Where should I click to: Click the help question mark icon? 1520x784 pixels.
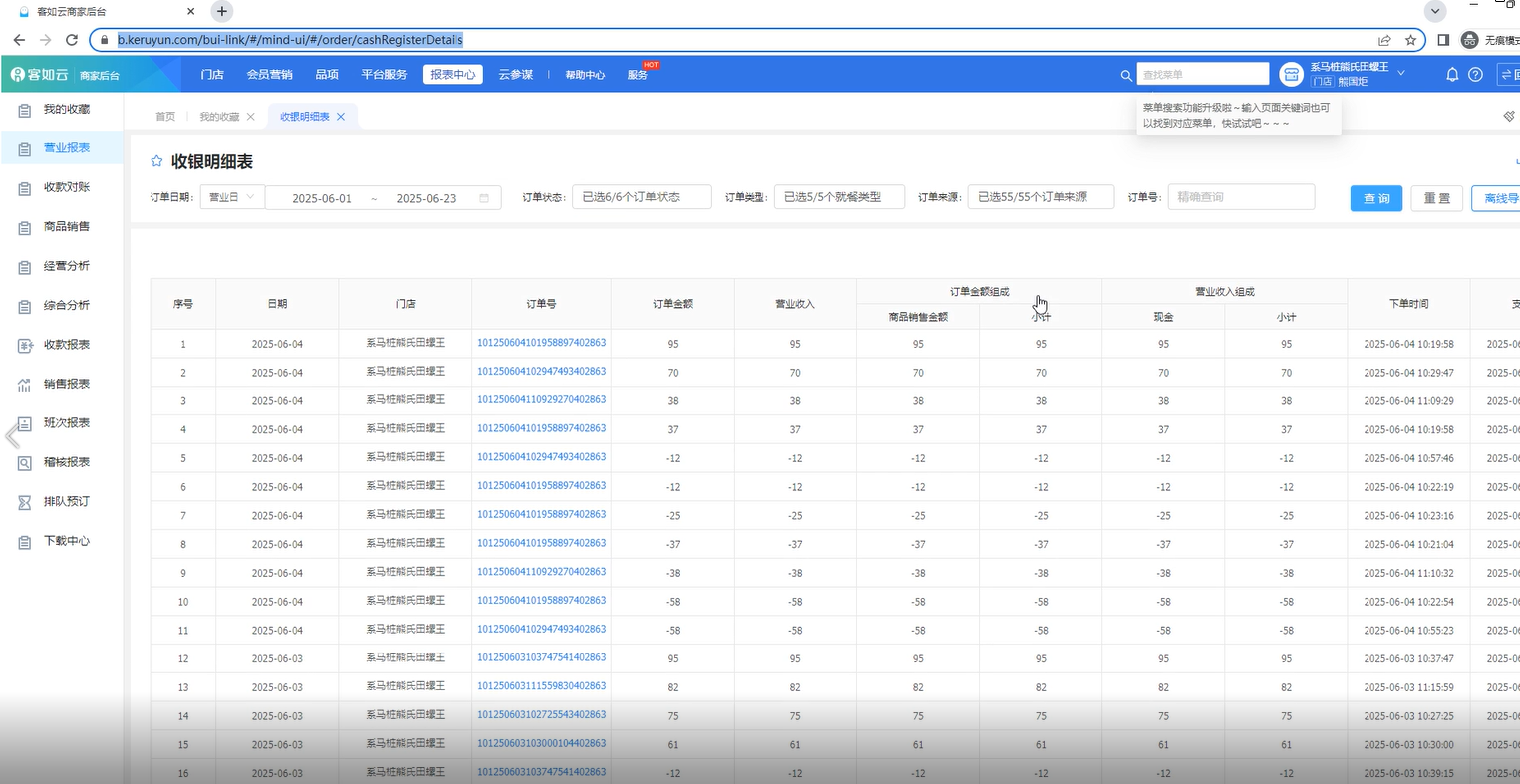(1476, 75)
